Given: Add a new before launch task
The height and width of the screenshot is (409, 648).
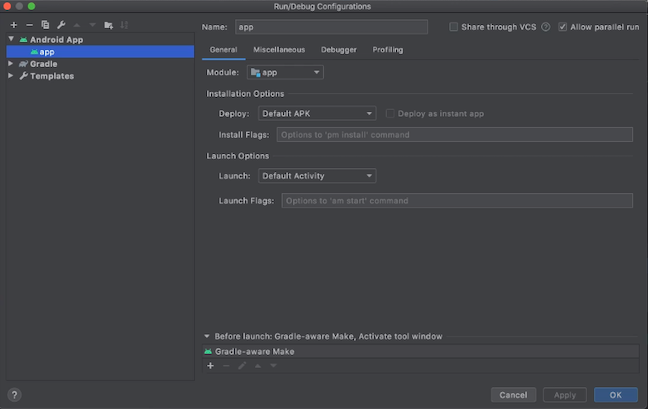Looking at the screenshot, I should tap(210, 366).
